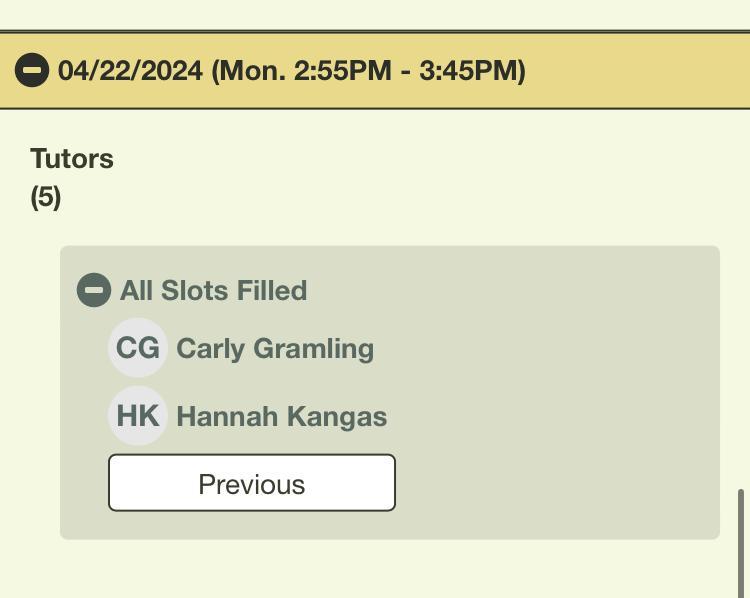Screen dimensions: 750x598
Task: Open Hannah Kangas's tutor entry
Action: tap(281, 417)
